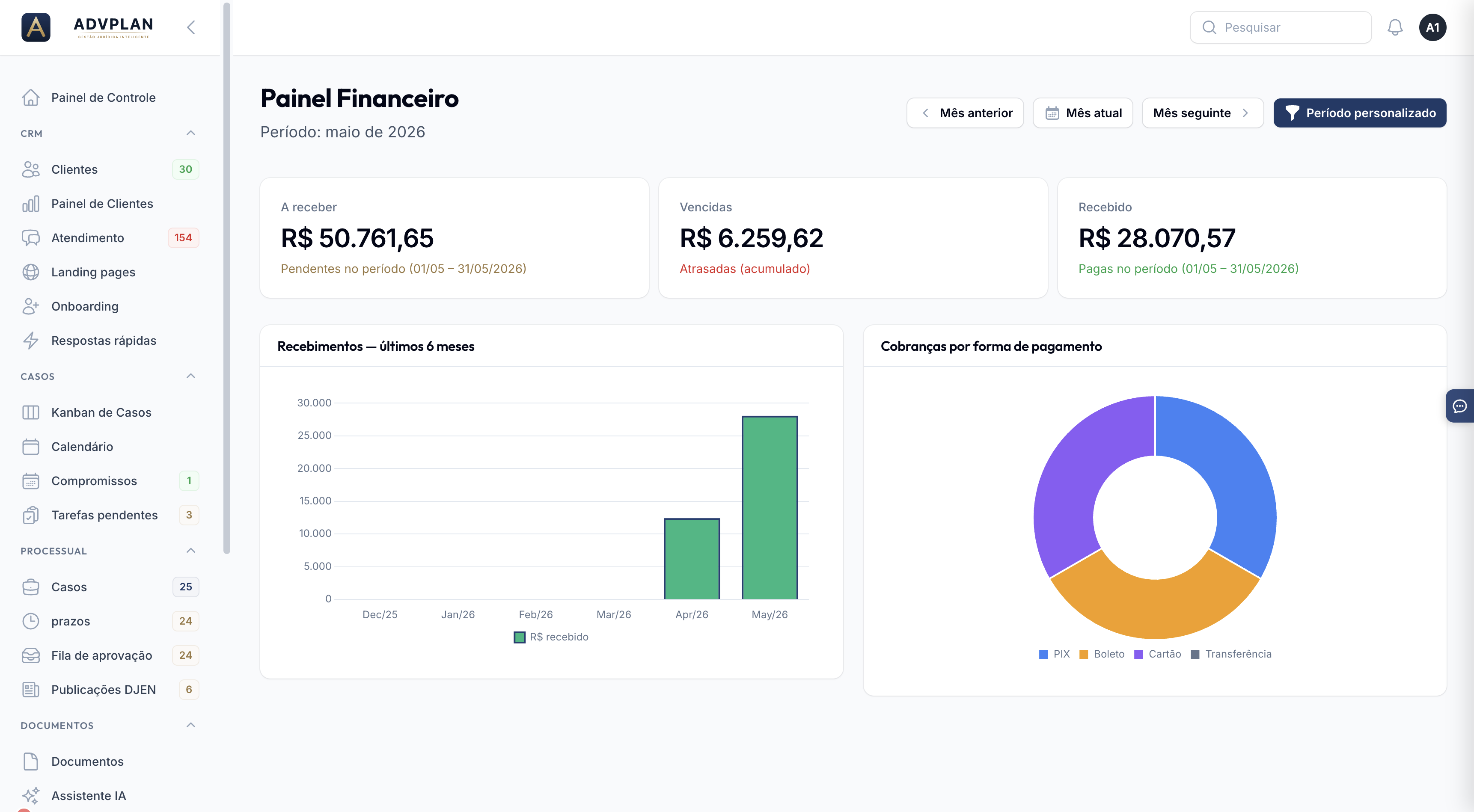Click the Clientes people icon
1474x812 pixels.
[31, 169]
